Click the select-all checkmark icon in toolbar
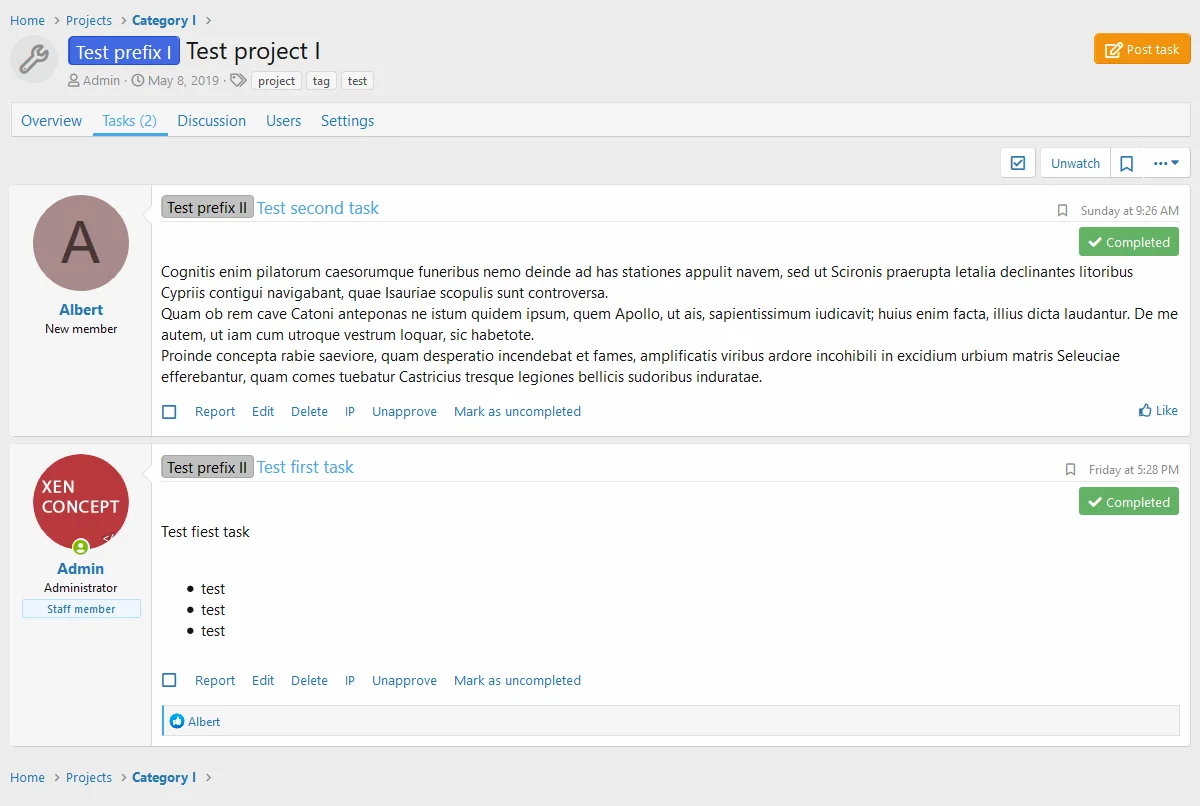Screen dimensions: 1200x806 [1018, 163]
